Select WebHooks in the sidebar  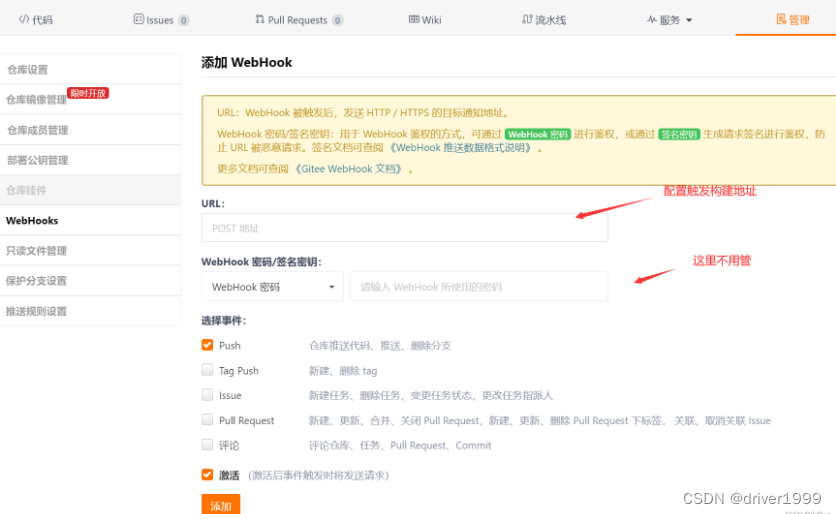click(90, 220)
